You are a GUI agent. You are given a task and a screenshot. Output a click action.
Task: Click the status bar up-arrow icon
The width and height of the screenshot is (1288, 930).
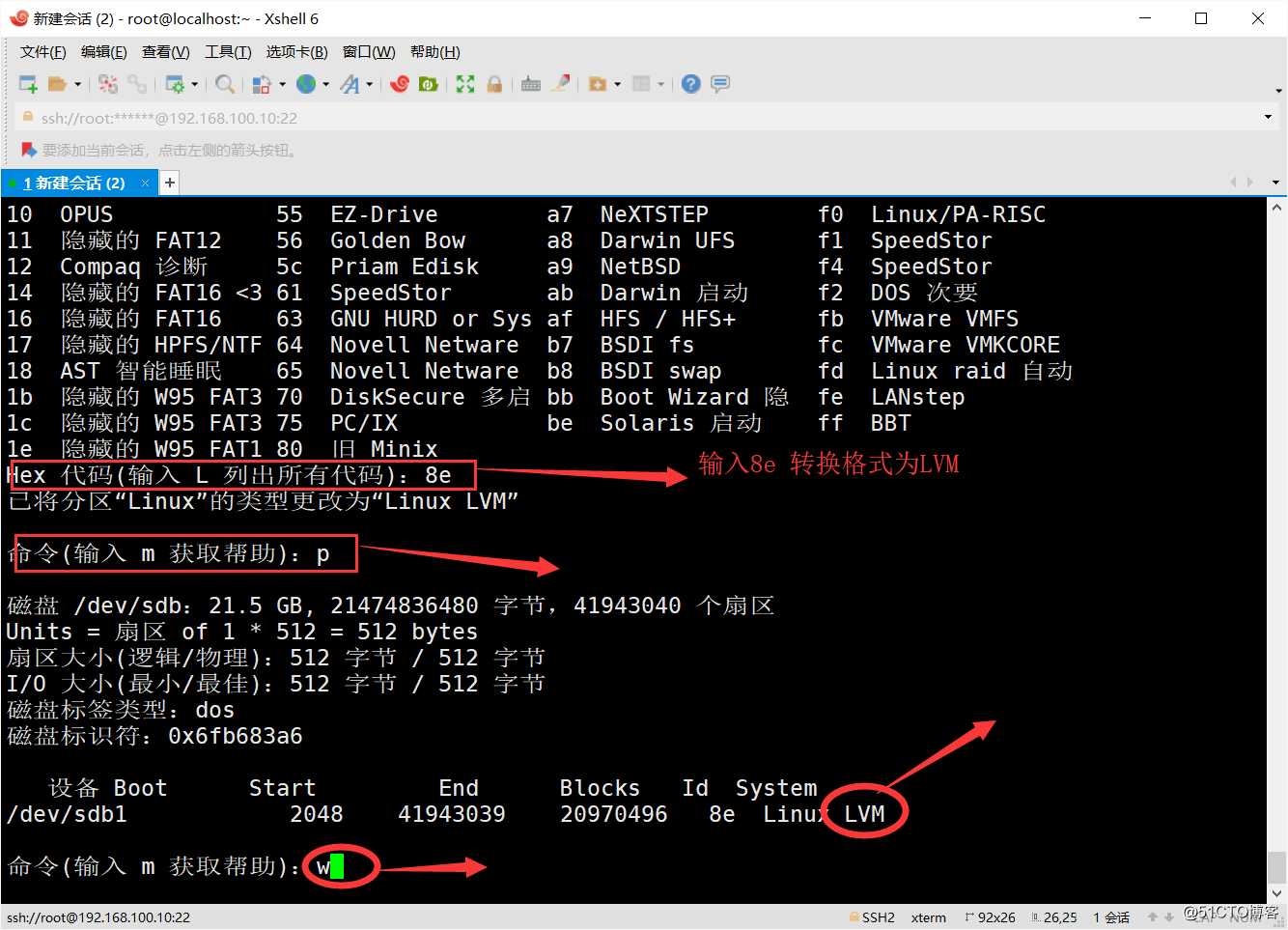(1152, 917)
